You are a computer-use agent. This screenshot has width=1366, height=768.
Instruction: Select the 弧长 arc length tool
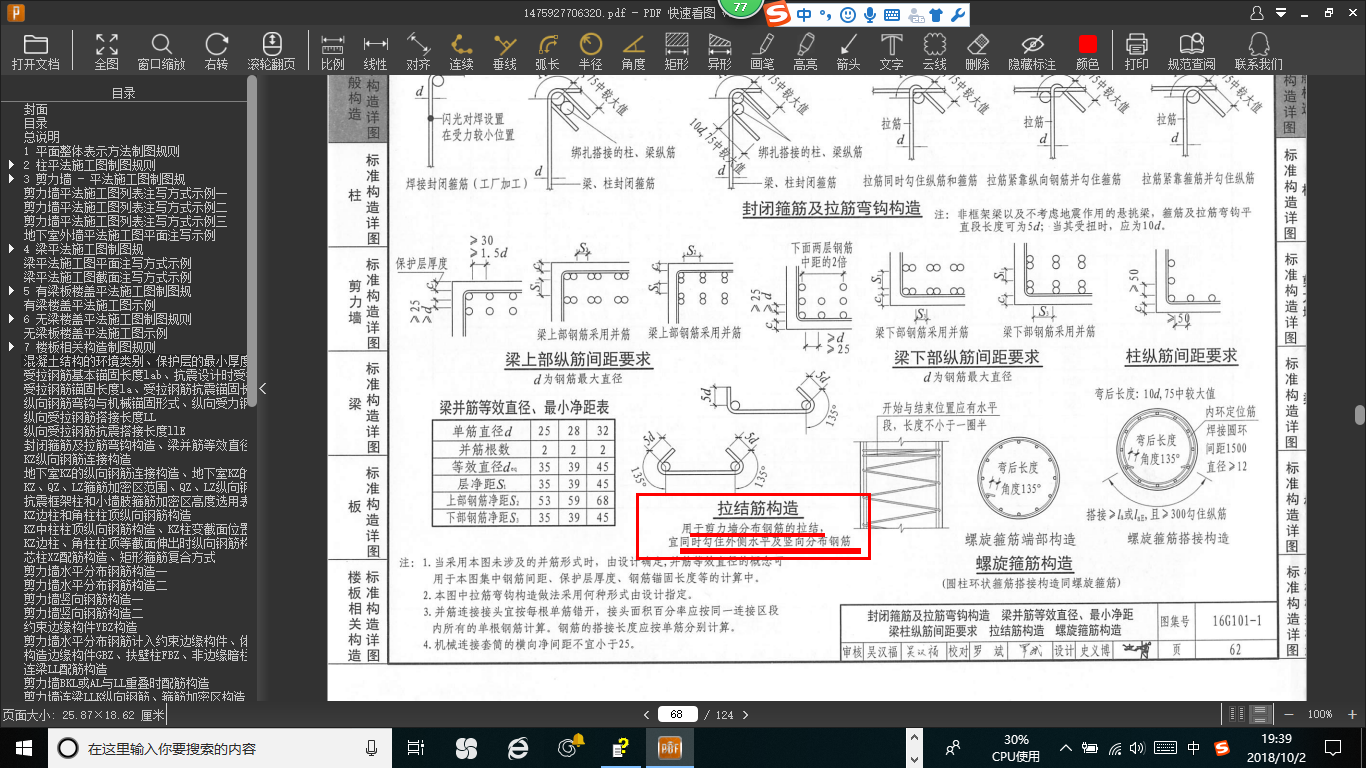tap(547, 51)
